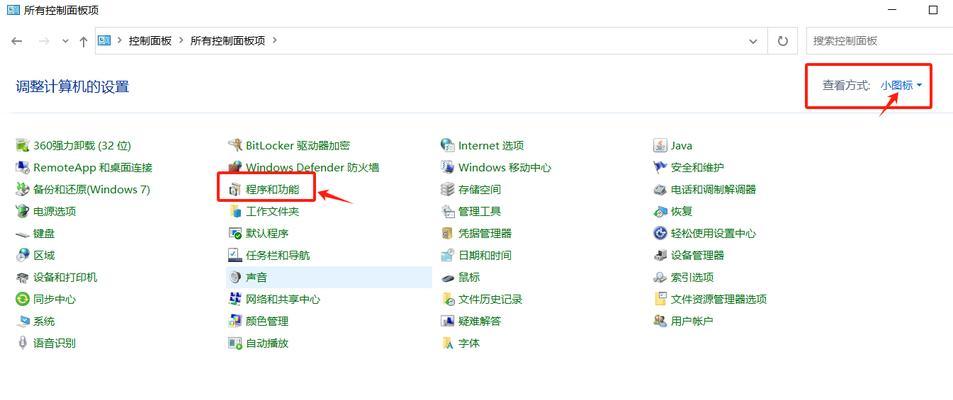Click the 颜色管理 icon
Viewport: 953px width, 400px height.
235,321
